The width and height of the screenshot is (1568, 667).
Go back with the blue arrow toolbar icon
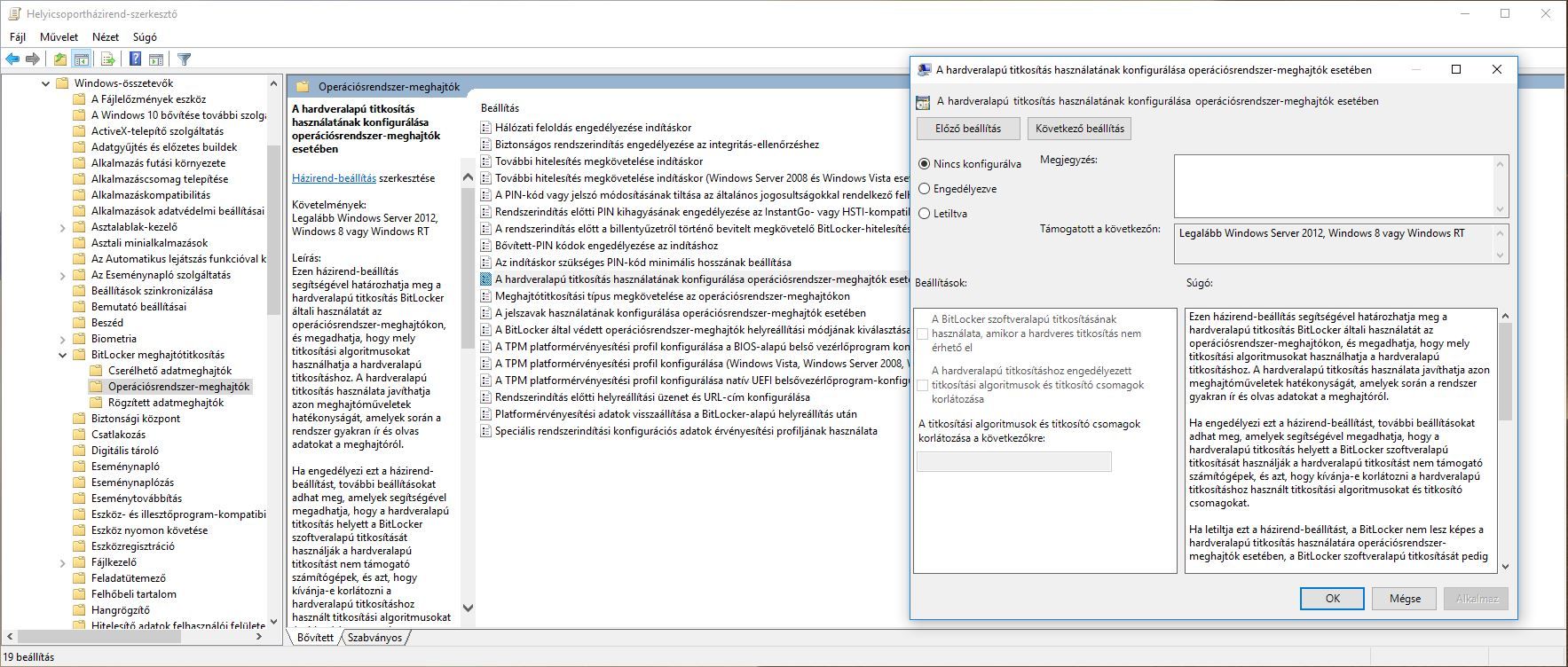point(12,59)
